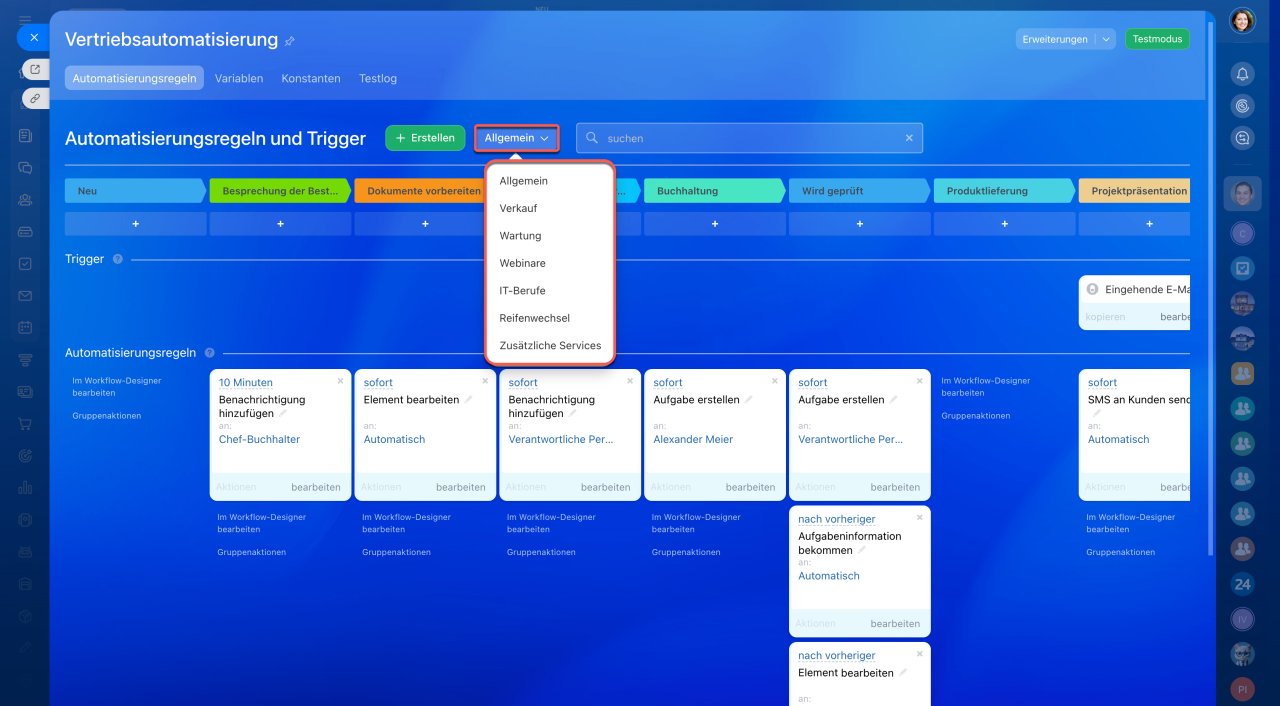Click the Testmodus button
The height and width of the screenshot is (706, 1280).
[1157, 39]
